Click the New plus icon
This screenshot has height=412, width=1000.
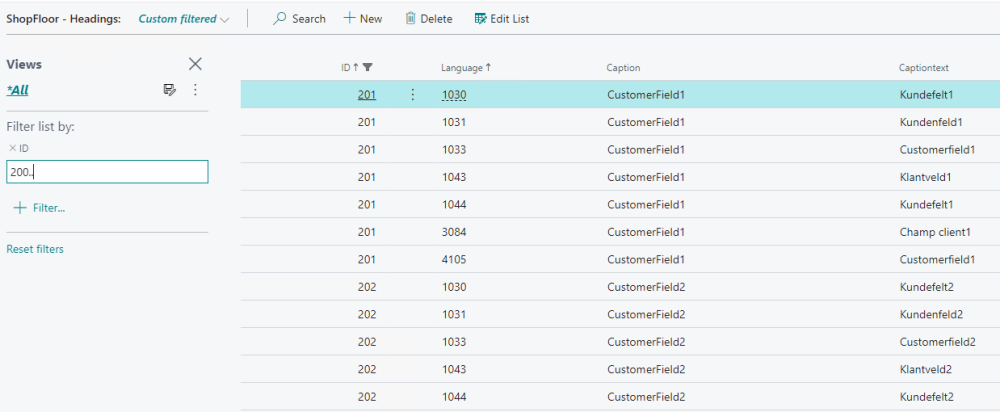point(349,19)
